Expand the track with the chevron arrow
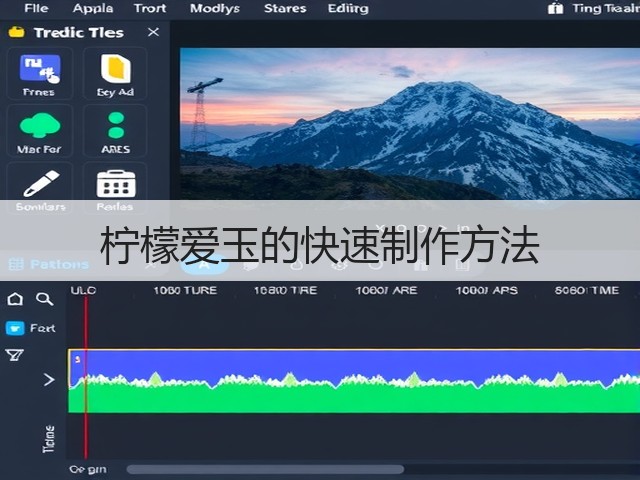640x480 pixels. pyautogui.click(x=49, y=380)
